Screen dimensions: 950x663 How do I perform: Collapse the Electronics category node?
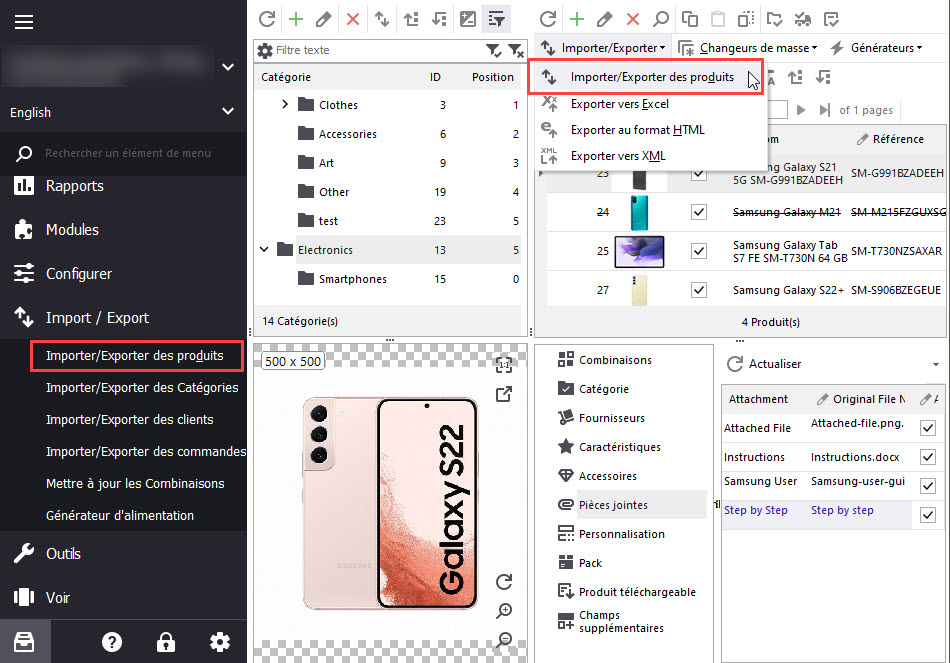[x=264, y=249]
